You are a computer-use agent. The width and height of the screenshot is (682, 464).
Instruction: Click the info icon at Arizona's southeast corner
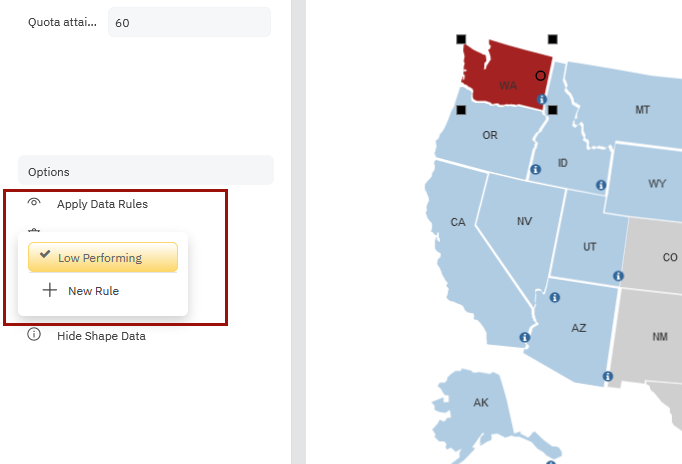607,376
